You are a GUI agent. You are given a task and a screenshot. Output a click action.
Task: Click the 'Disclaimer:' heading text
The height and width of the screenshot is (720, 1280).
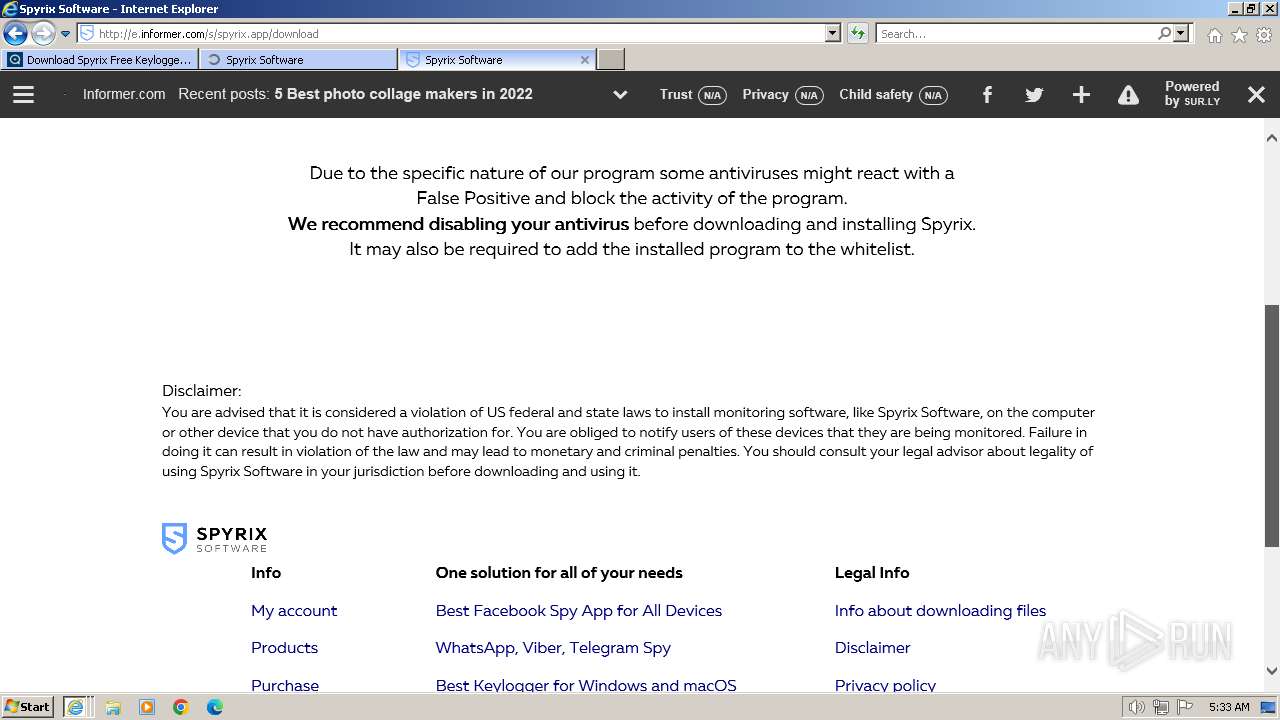(202, 390)
